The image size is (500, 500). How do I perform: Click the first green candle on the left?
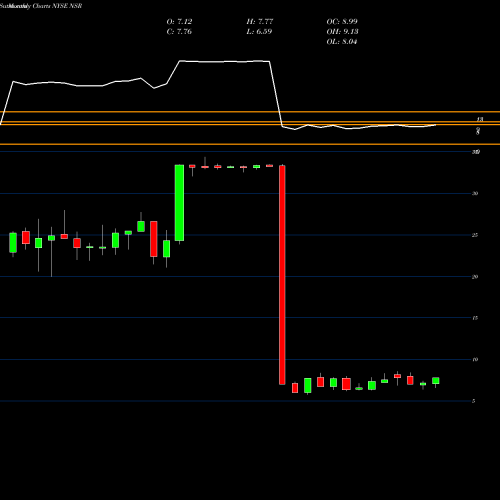[x=13, y=243]
